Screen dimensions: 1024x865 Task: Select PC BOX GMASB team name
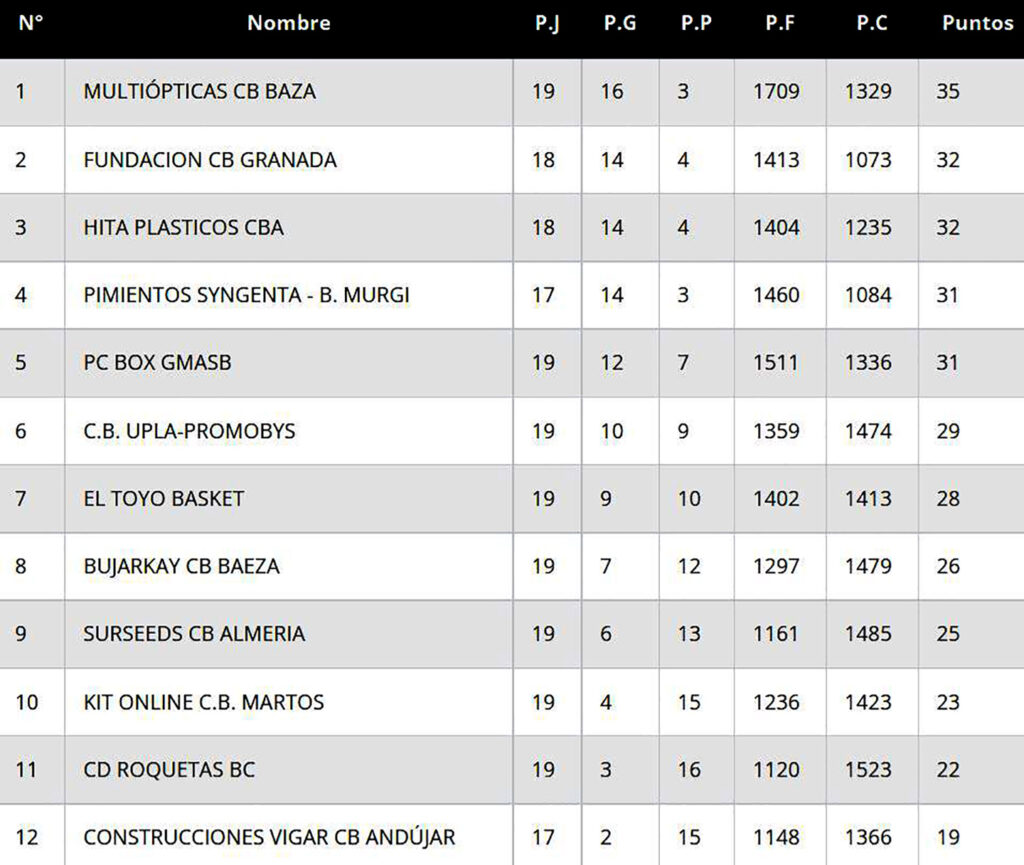pos(157,363)
